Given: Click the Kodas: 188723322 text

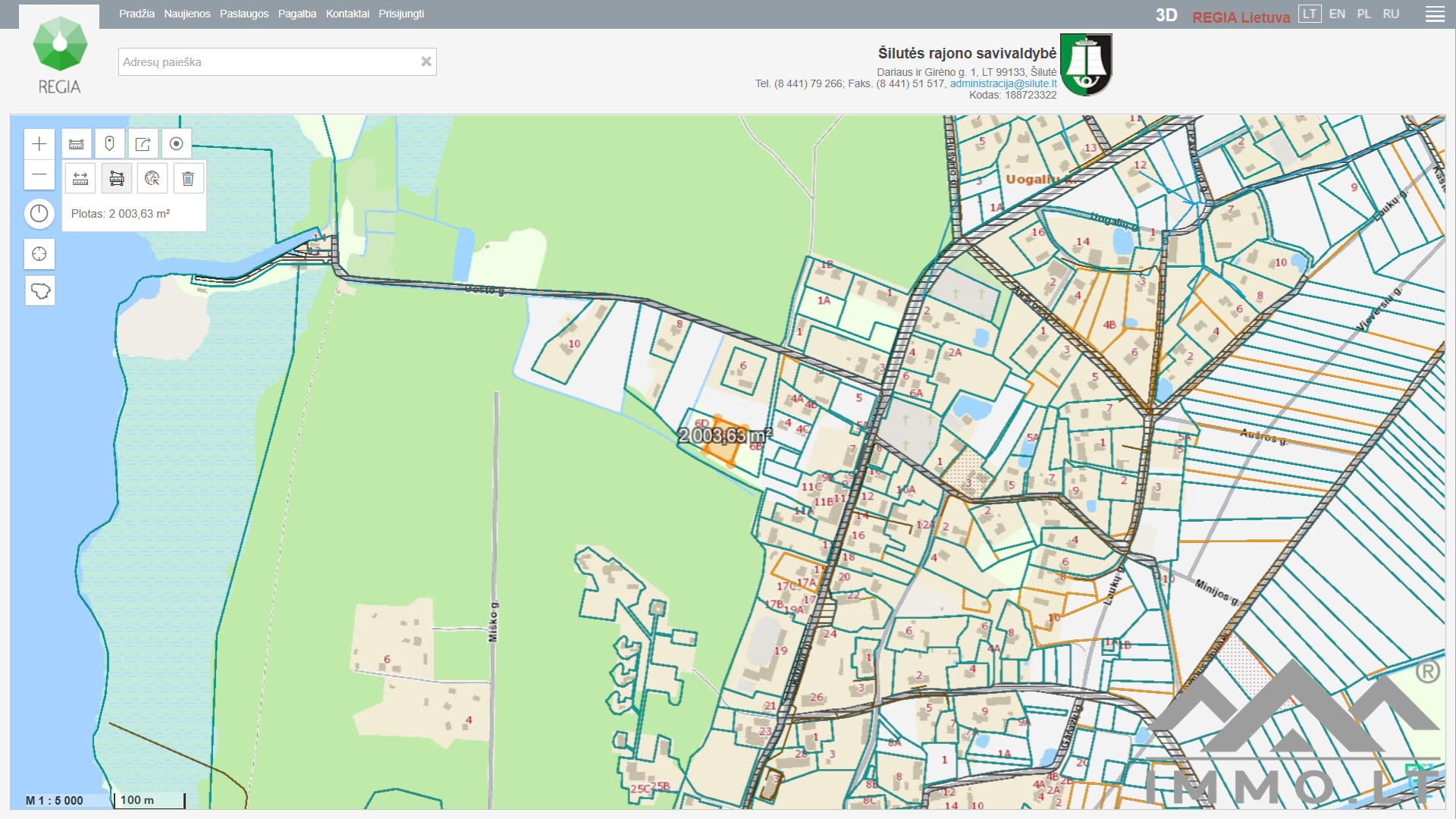Looking at the screenshot, I should click(1012, 95).
